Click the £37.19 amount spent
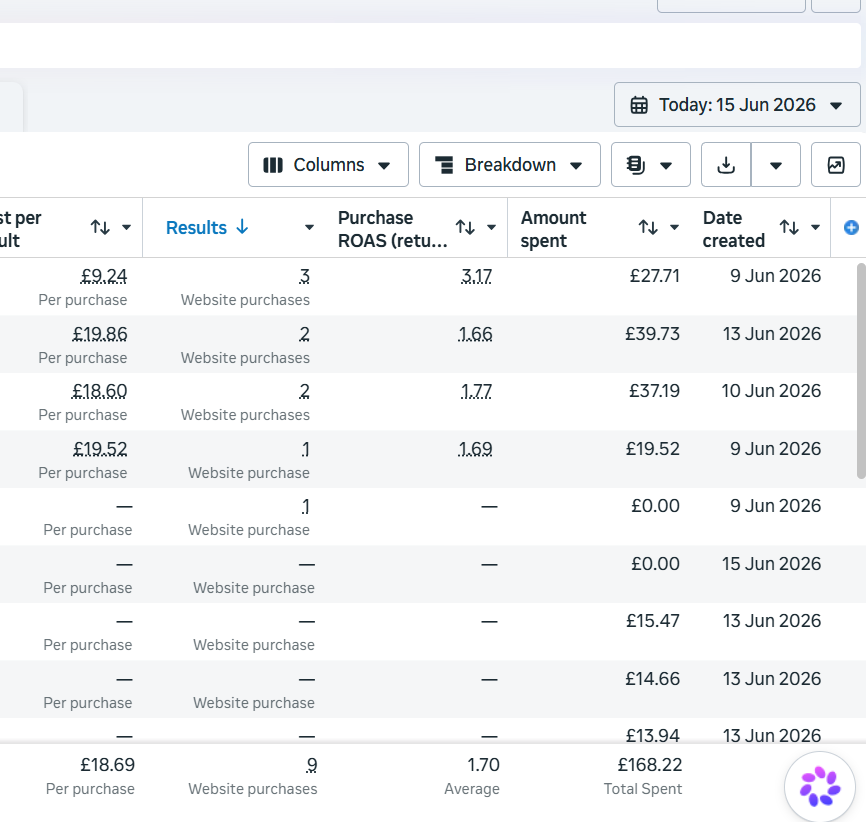The height and width of the screenshot is (822, 866). pyautogui.click(x=654, y=391)
